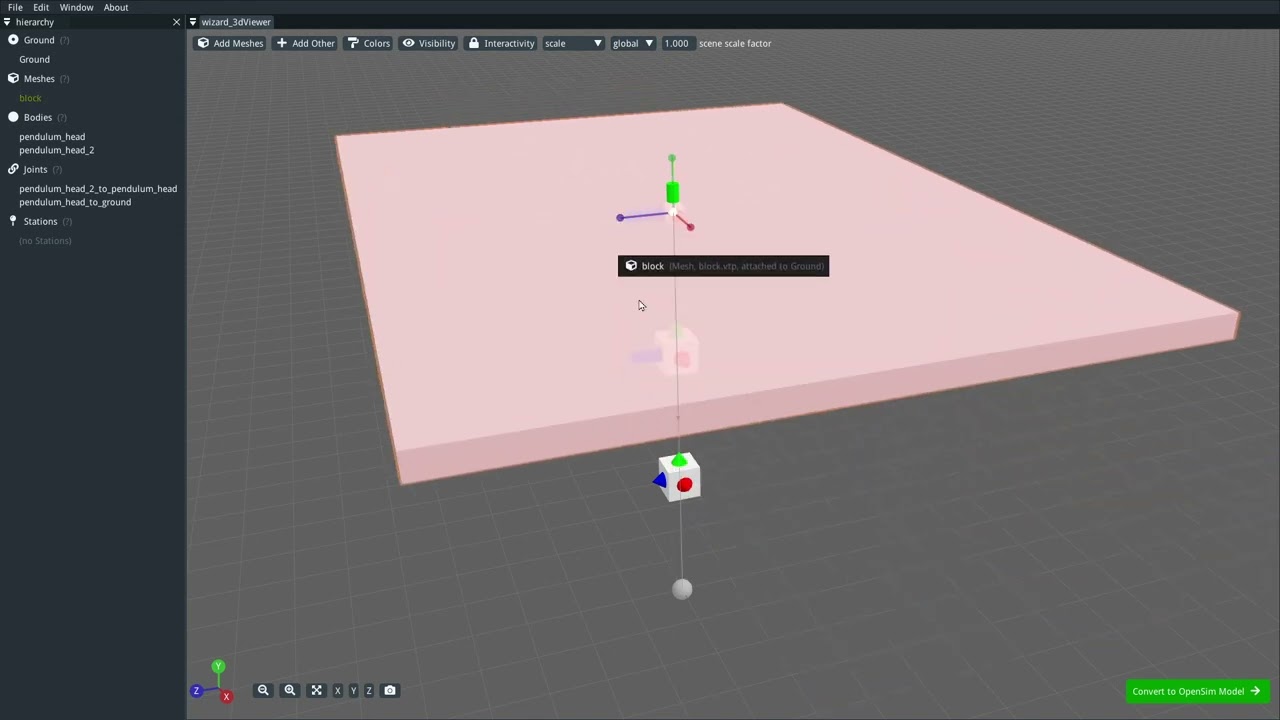
Task: Open the About menu
Action: 116,7
